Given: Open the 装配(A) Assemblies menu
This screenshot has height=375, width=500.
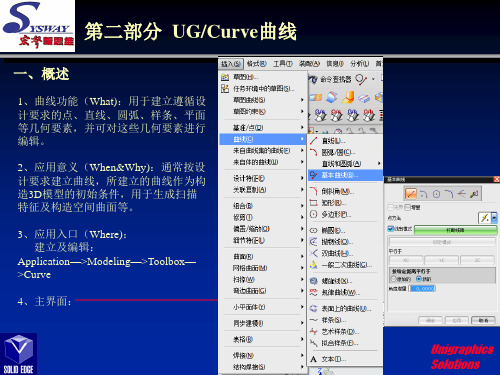Looking at the screenshot, I should 309,63.
